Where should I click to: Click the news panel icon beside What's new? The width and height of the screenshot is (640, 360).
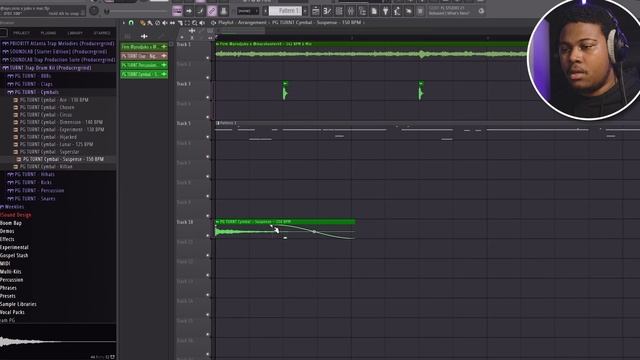(481, 11)
